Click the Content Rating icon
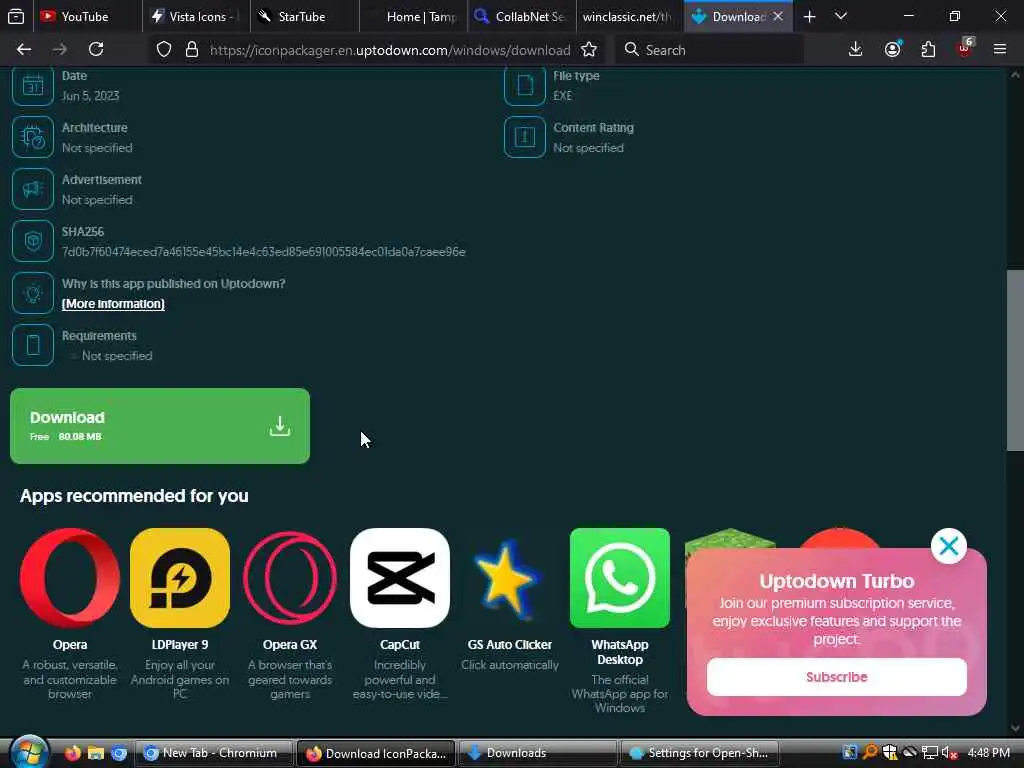The width and height of the screenshot is (1024, 768). 524,137
